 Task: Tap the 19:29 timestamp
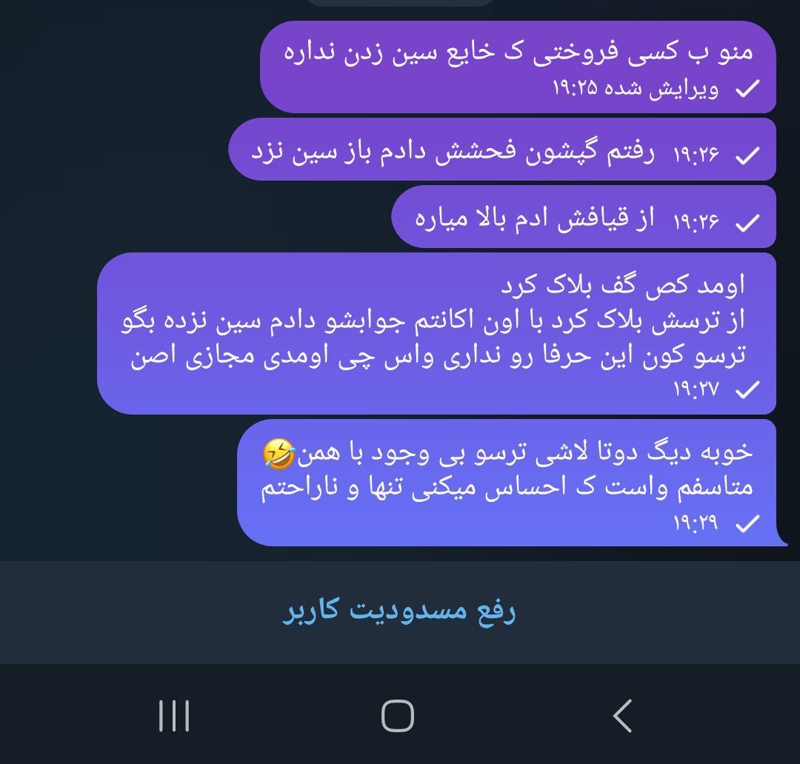pos(696,523)
